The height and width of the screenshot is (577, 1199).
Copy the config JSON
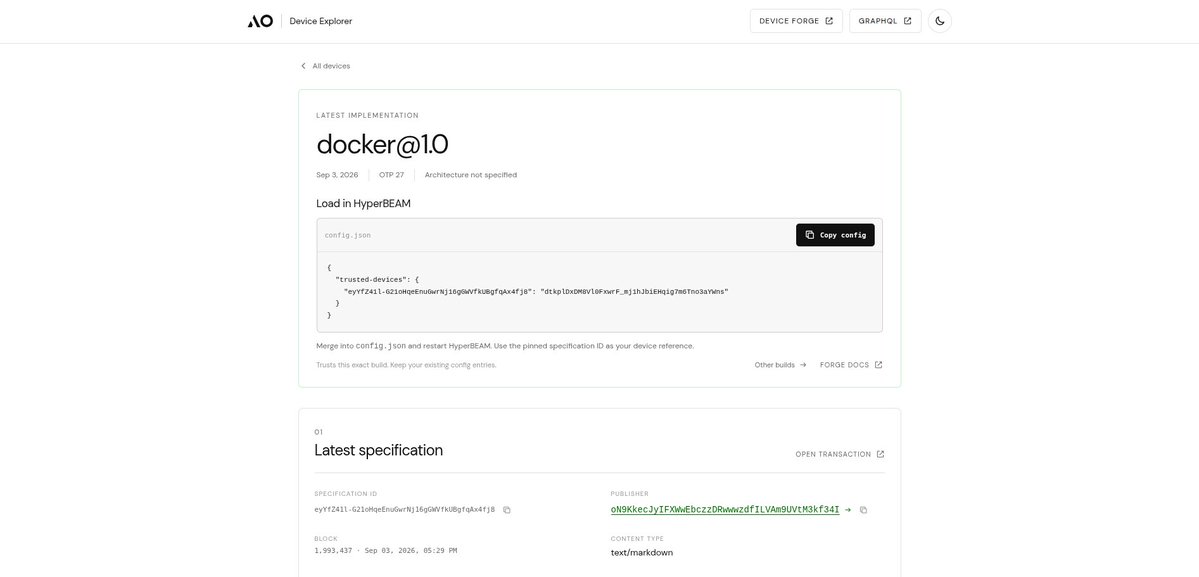[x=835, y=235]
